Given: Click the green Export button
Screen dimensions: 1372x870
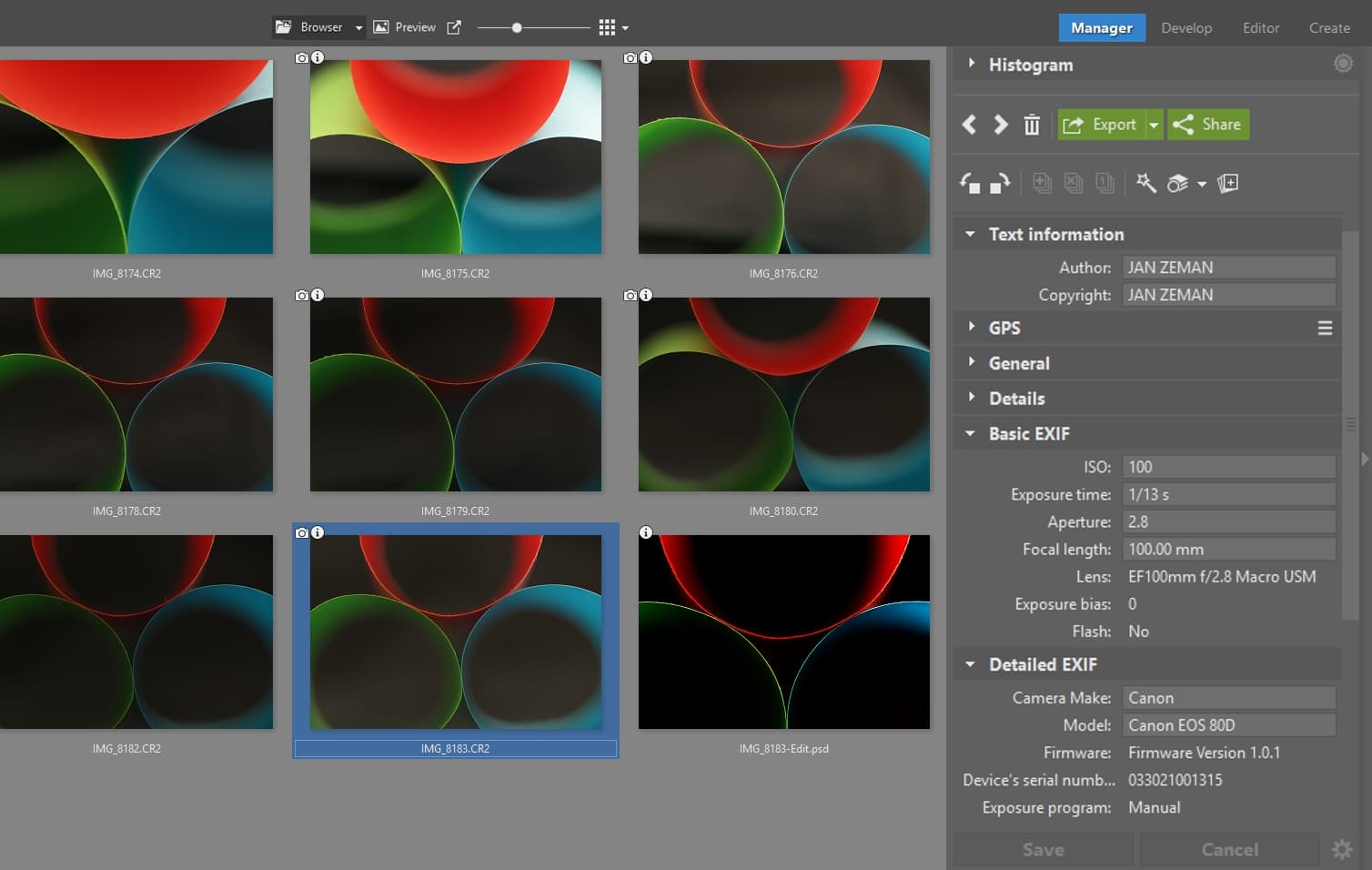Looking at the screenshot, I should (1102, 125).
